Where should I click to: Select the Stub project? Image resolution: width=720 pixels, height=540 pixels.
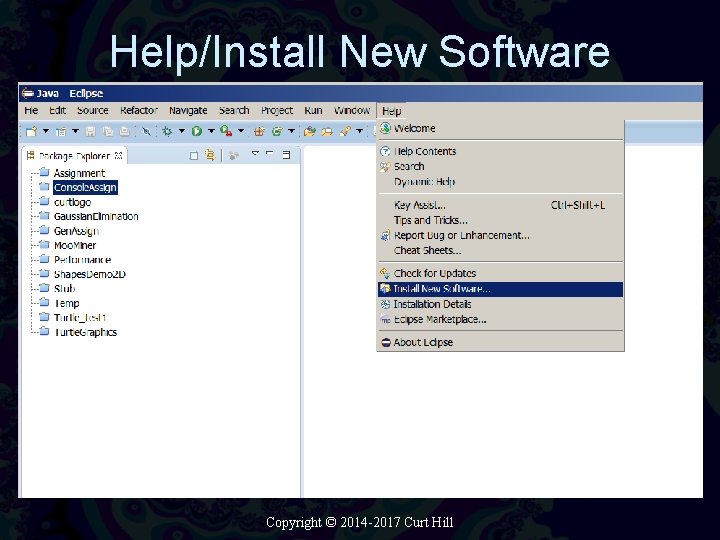pos(64,289)
